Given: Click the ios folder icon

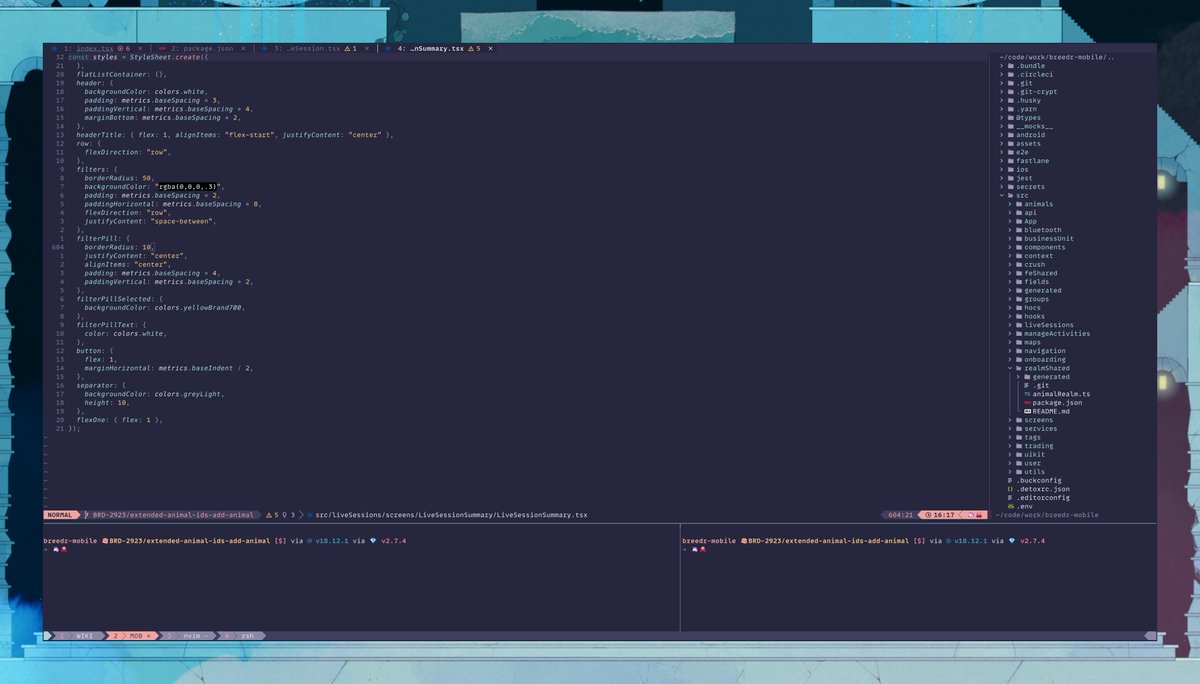Looking at the screenshot, I should click(x=1010, y=169).
